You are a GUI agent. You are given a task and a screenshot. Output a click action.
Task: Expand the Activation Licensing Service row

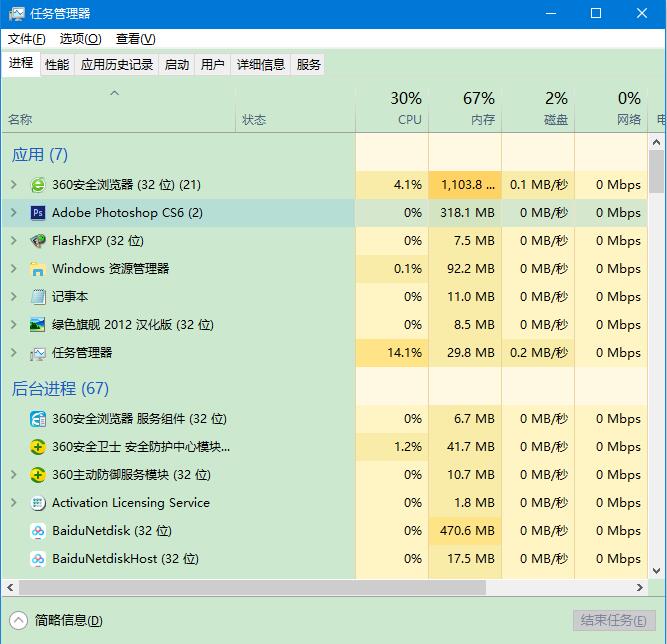(x=14, y=503)
